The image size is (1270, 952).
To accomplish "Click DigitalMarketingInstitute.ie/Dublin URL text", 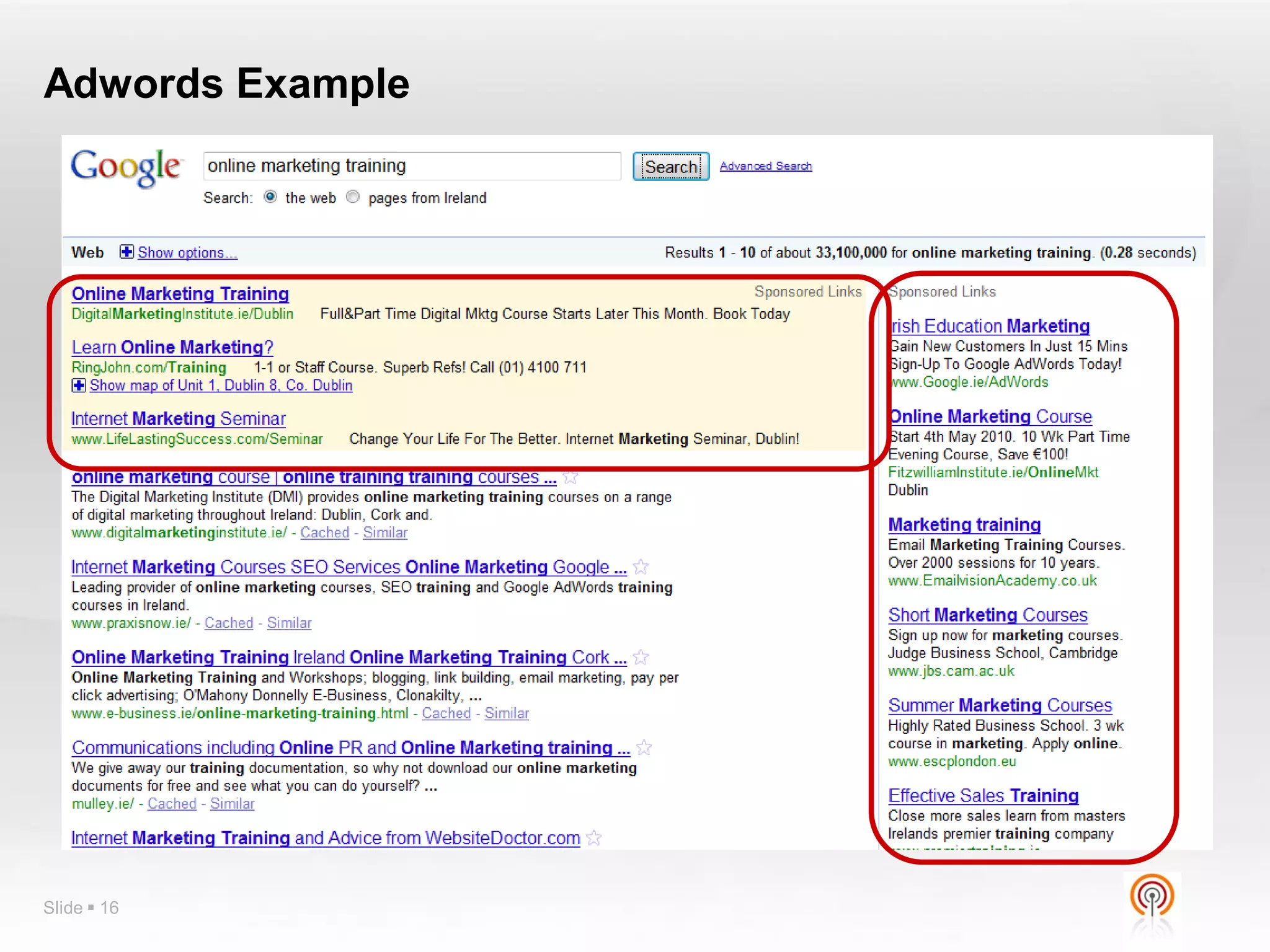I will pyautogui.click(x=182, y=314).
